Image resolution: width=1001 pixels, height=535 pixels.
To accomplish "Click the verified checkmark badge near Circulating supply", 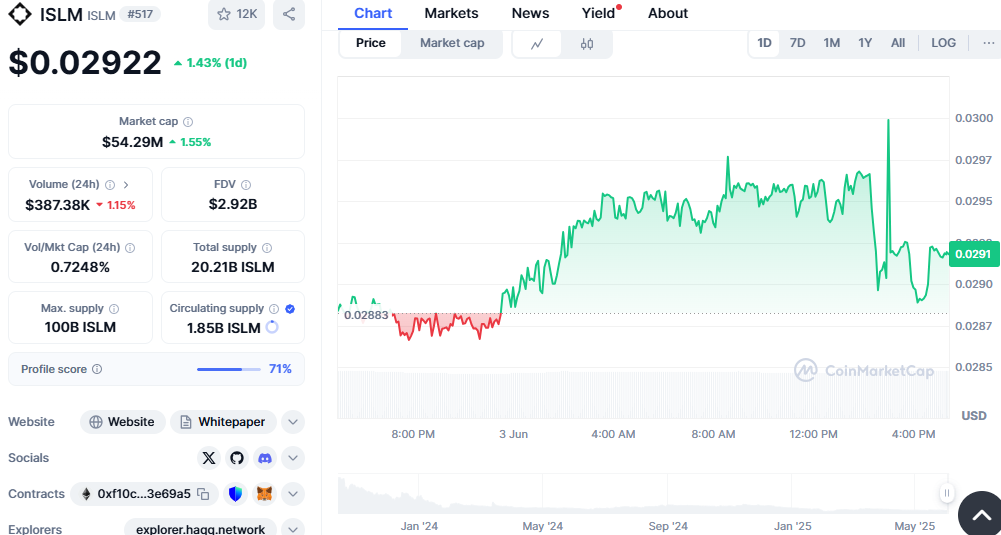I will 290,308.
